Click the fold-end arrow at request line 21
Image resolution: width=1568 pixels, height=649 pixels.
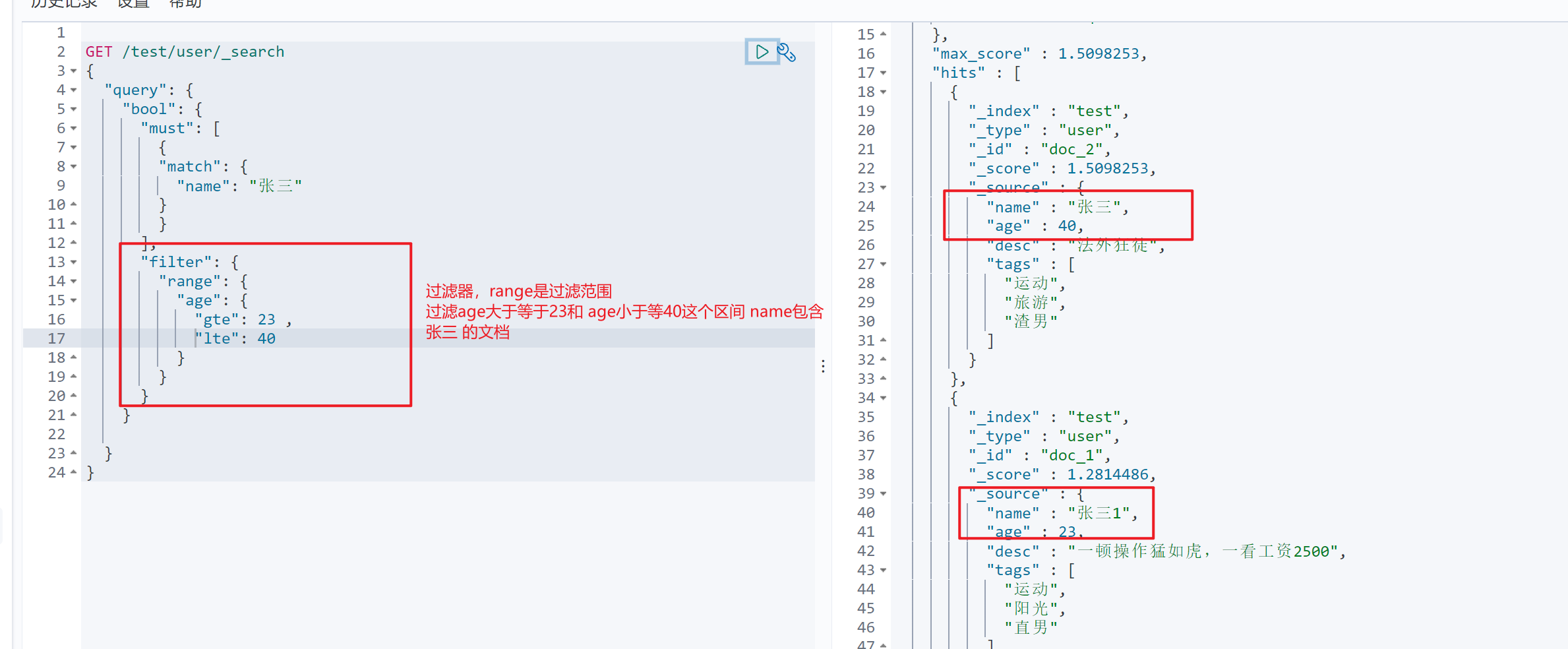pyautogui.click(x=74, y=415)
